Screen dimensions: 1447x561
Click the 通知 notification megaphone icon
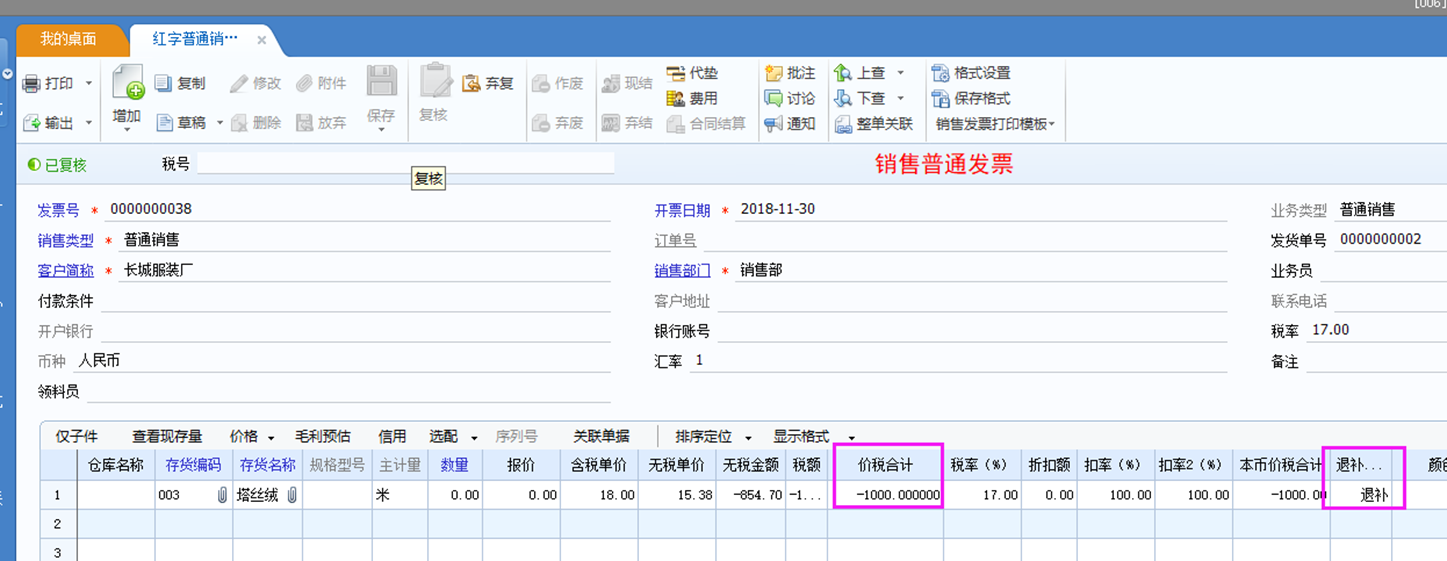pos(774,124)
